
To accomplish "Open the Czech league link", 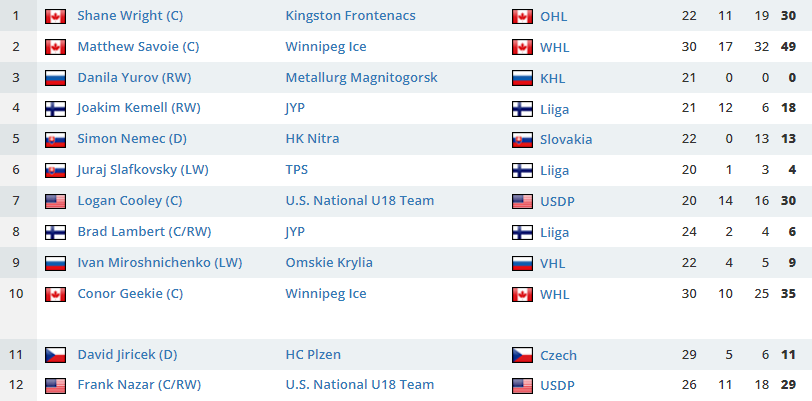I will (x=558, y=355).
